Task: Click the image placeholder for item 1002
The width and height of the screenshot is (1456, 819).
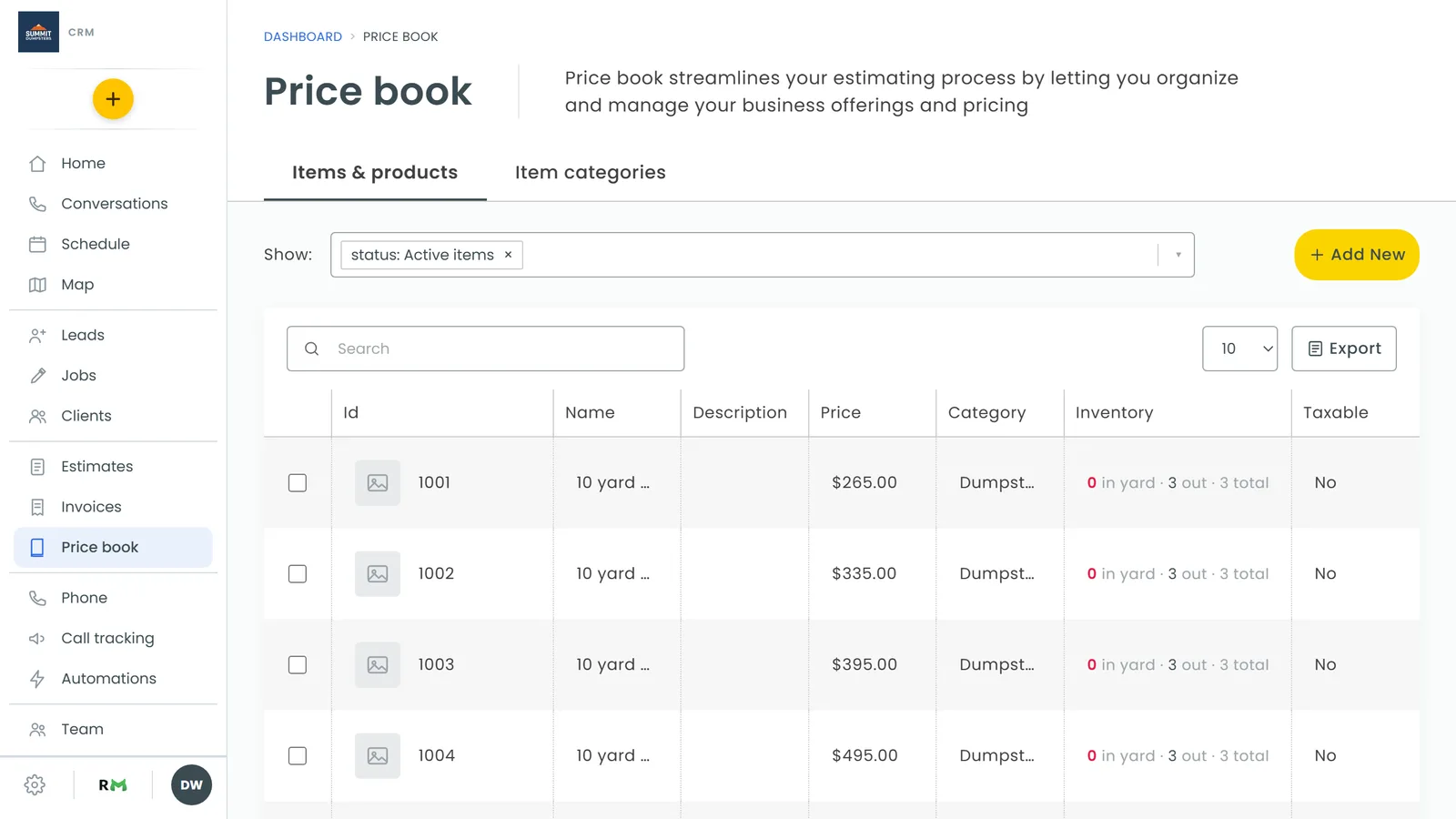Action: point(378,574)
